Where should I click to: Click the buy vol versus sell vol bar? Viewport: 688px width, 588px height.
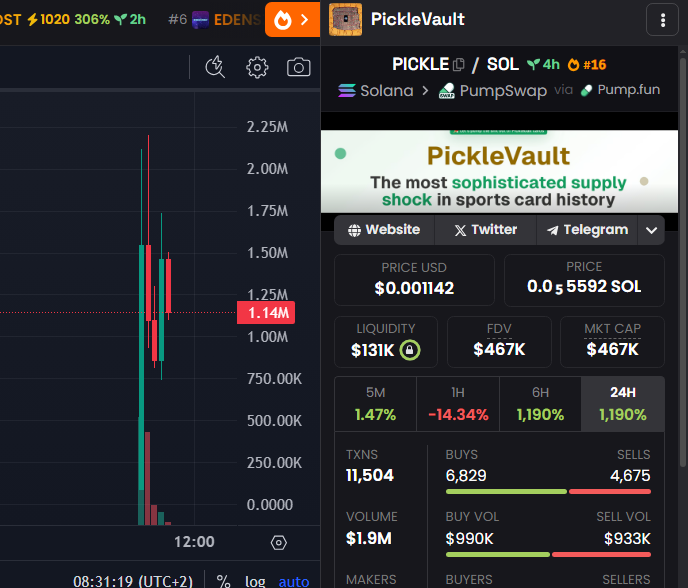tap(548, 555)
